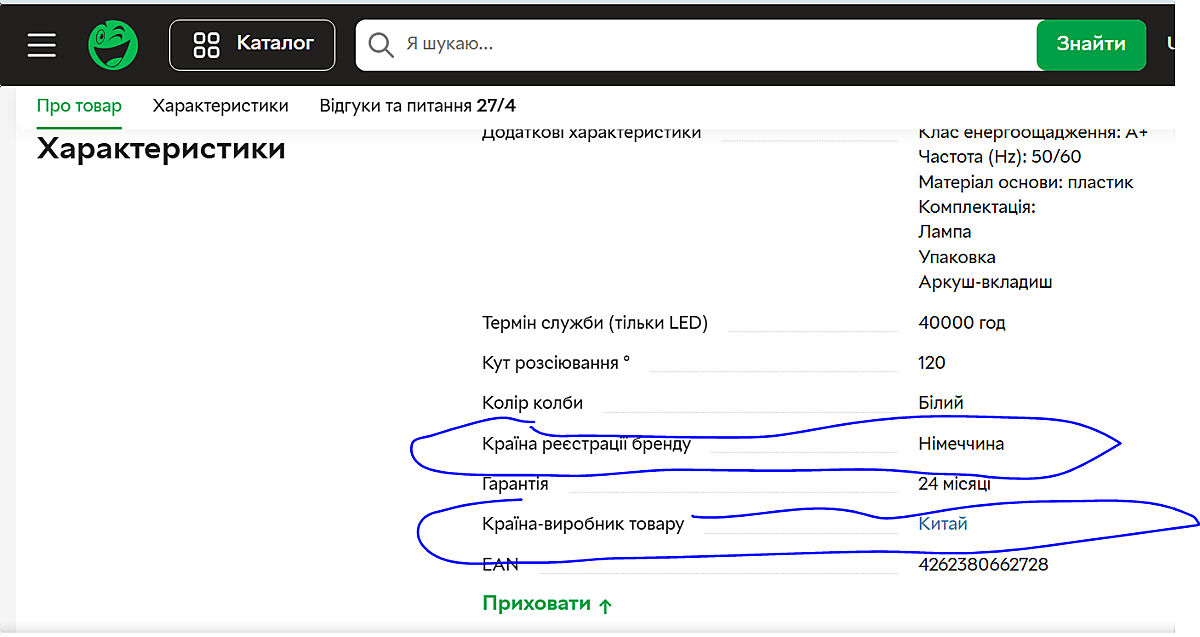Collapse specs with Приховати
Image resolution: width=1200 pixels, height=637 pixels.
tap(547, 604)
